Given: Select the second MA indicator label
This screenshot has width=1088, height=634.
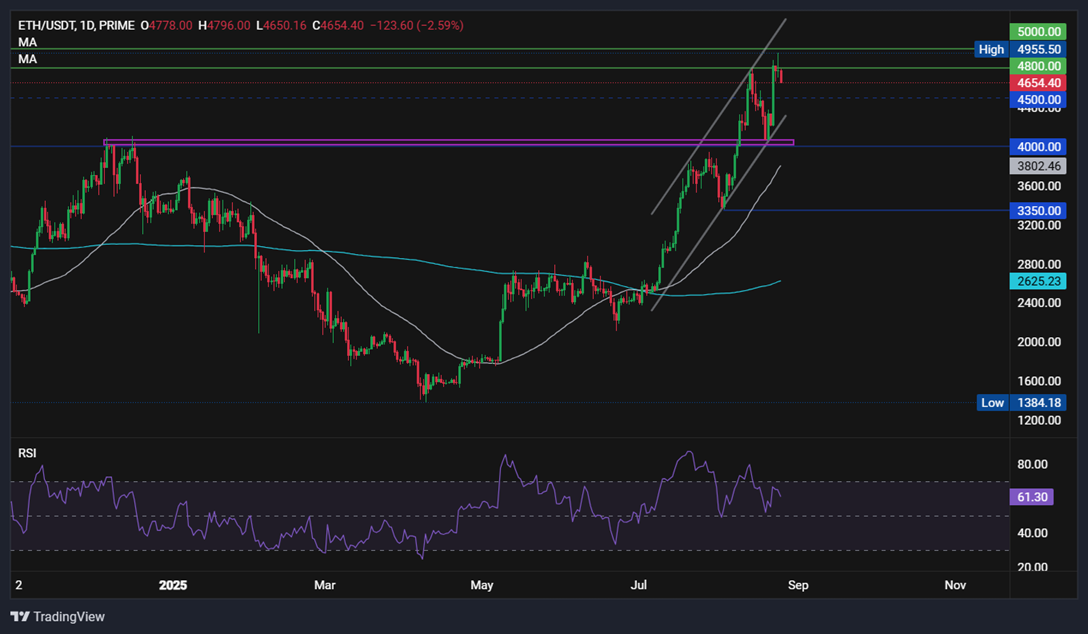Looking at the screenshot, I should (x=28, y=59).
